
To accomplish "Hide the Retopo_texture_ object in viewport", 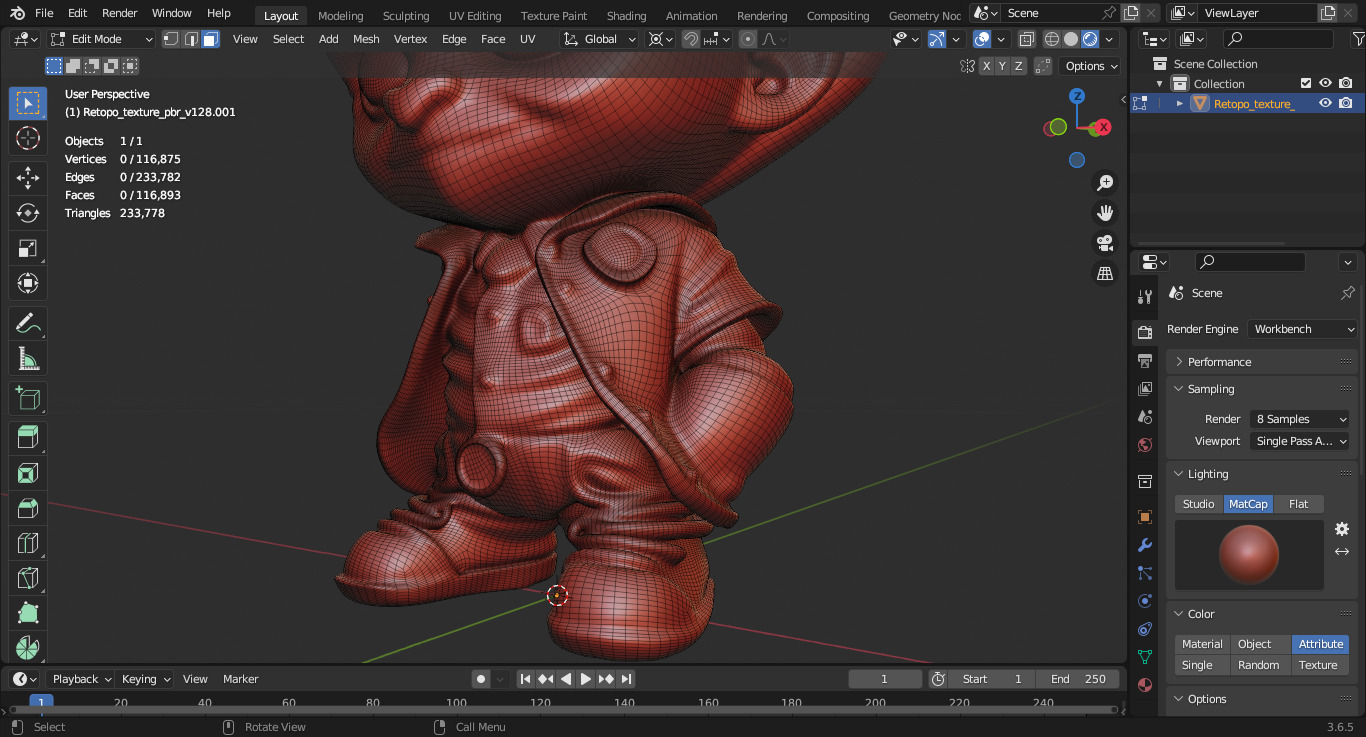I will point(1325,103).
